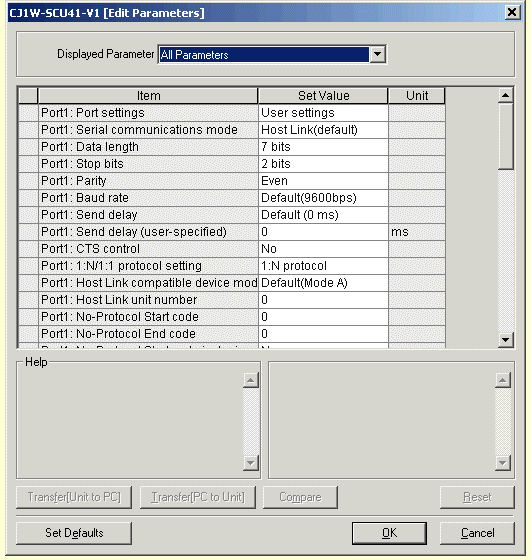Close the Edit Parameters dialog
Viewport: 531px width, 560px height.
coord(512,12)
